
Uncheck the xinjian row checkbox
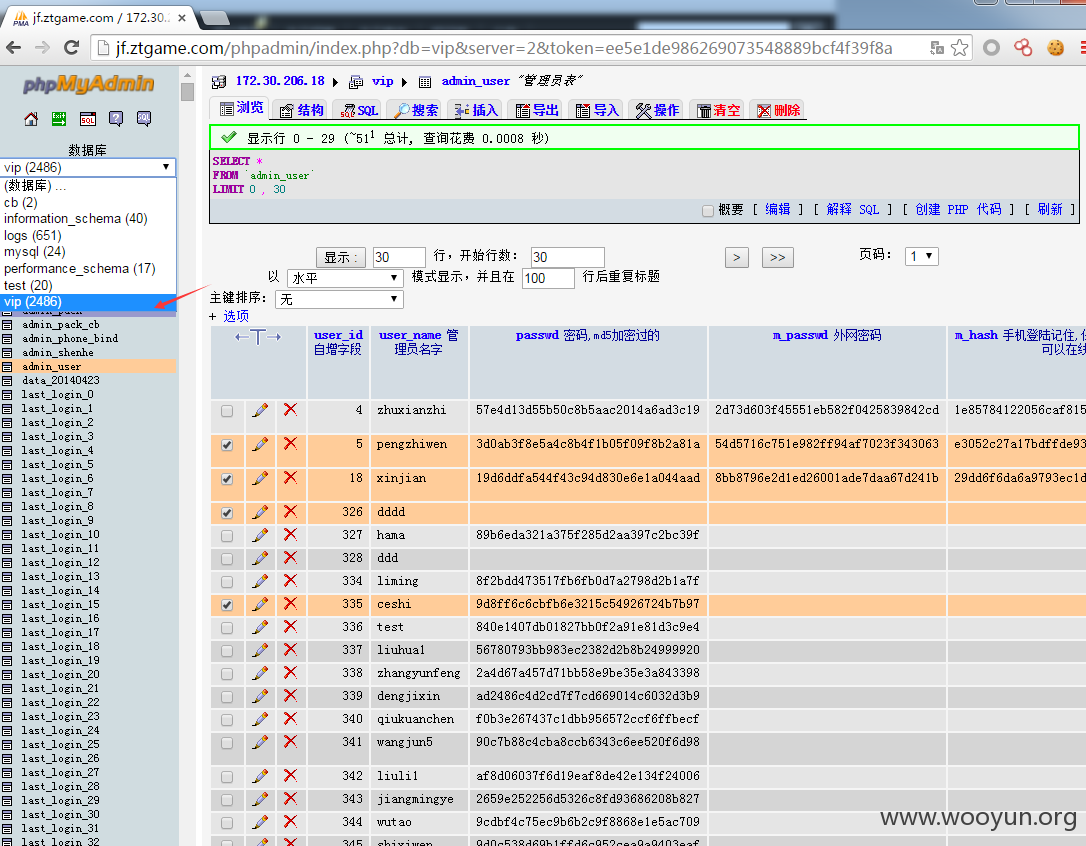tap(226, 479)
